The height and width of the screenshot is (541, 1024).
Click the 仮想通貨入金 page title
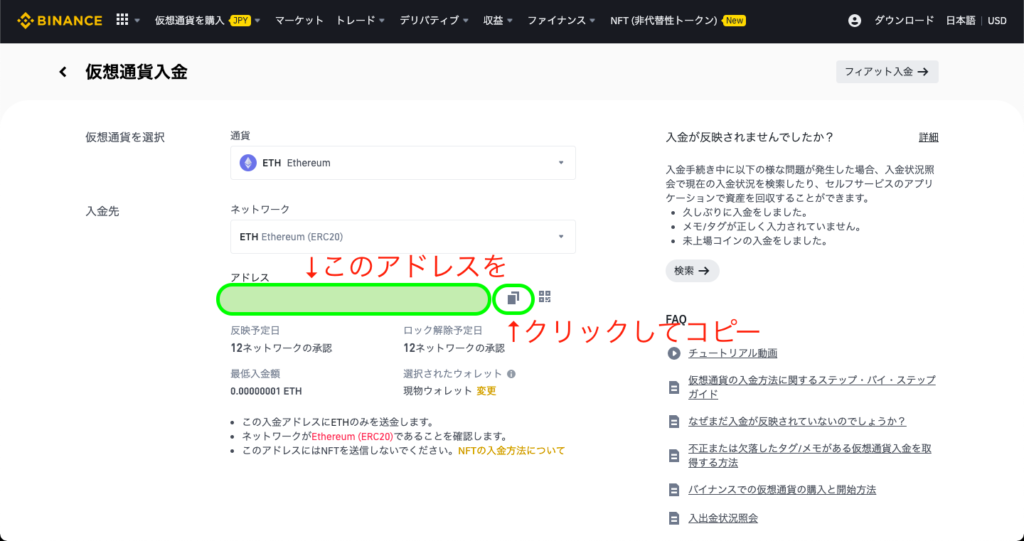tap(136, 72)
